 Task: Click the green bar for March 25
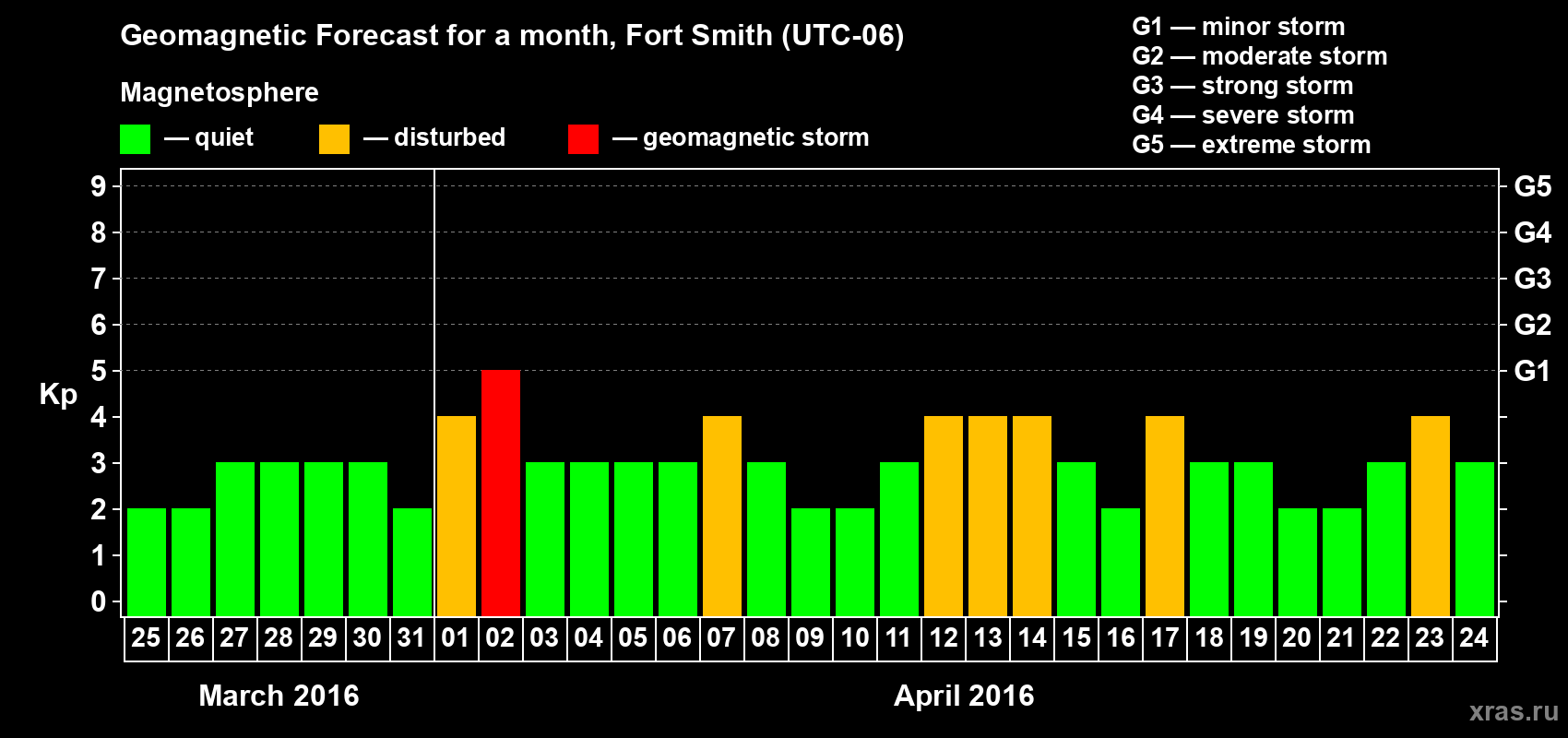[x=147, y=562]
